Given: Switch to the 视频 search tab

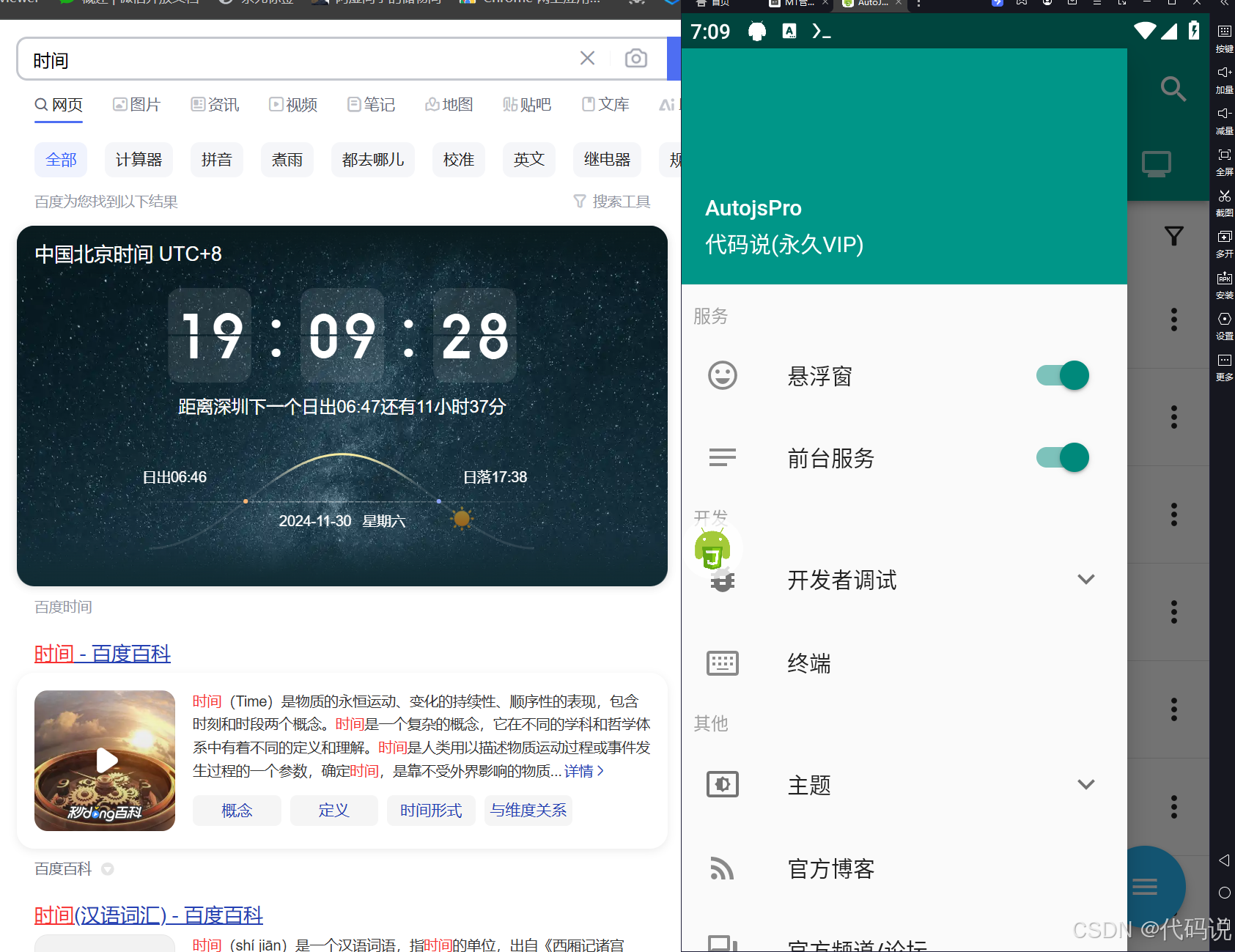Looking at the screenshot, I should pos(292,104).
